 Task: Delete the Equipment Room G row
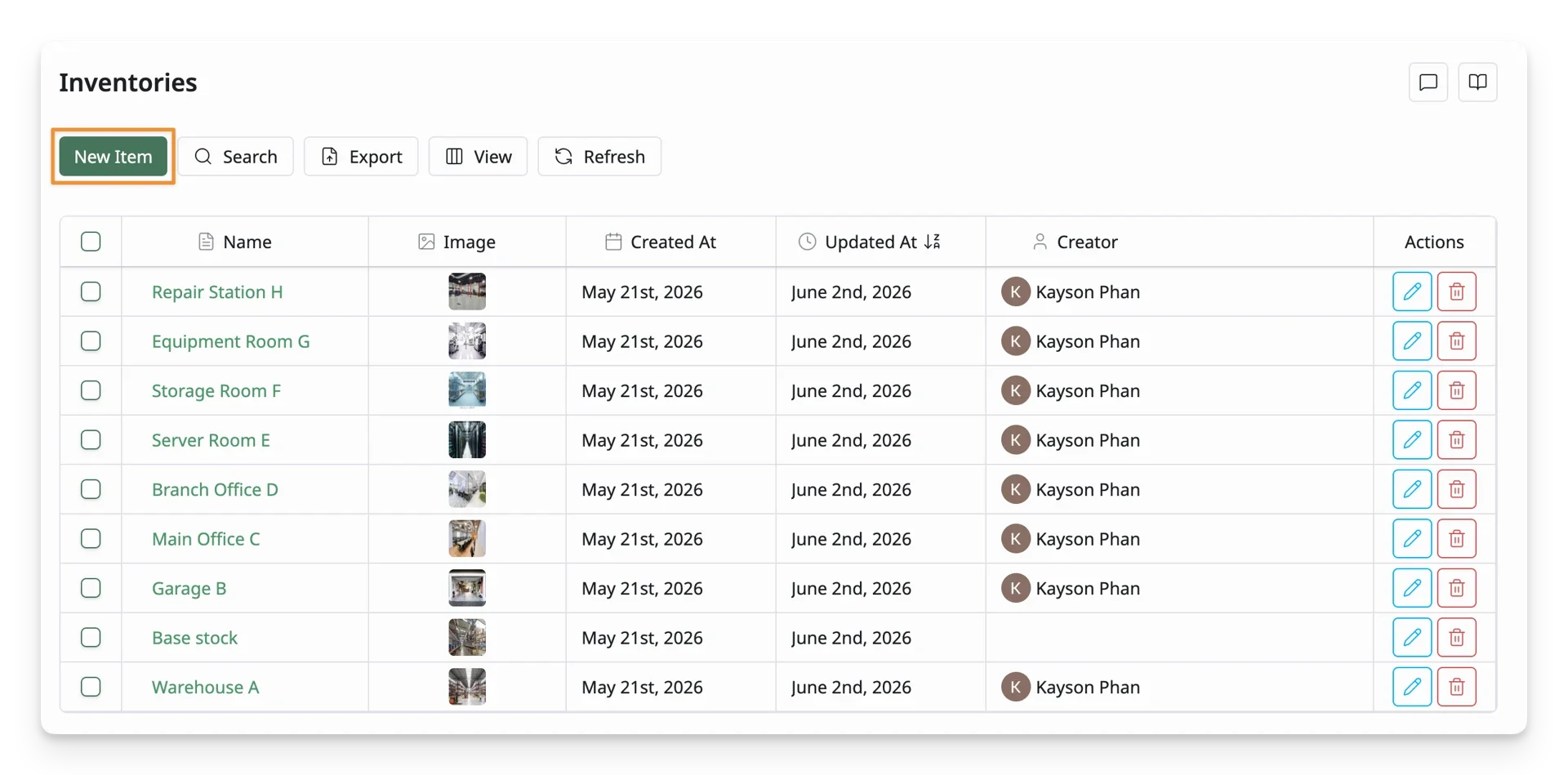pos(1456,341)
